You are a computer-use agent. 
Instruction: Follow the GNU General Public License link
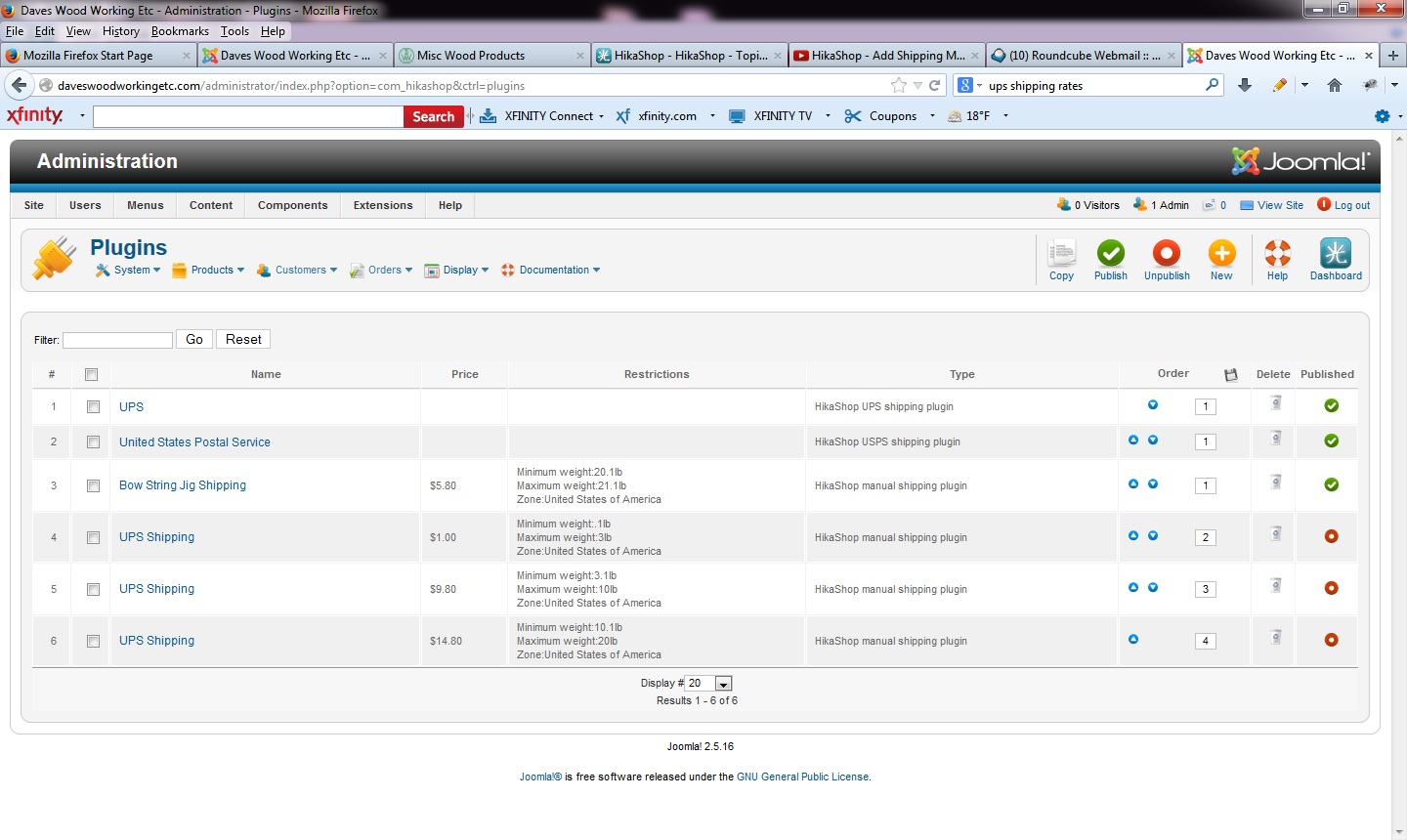point(802,777)
